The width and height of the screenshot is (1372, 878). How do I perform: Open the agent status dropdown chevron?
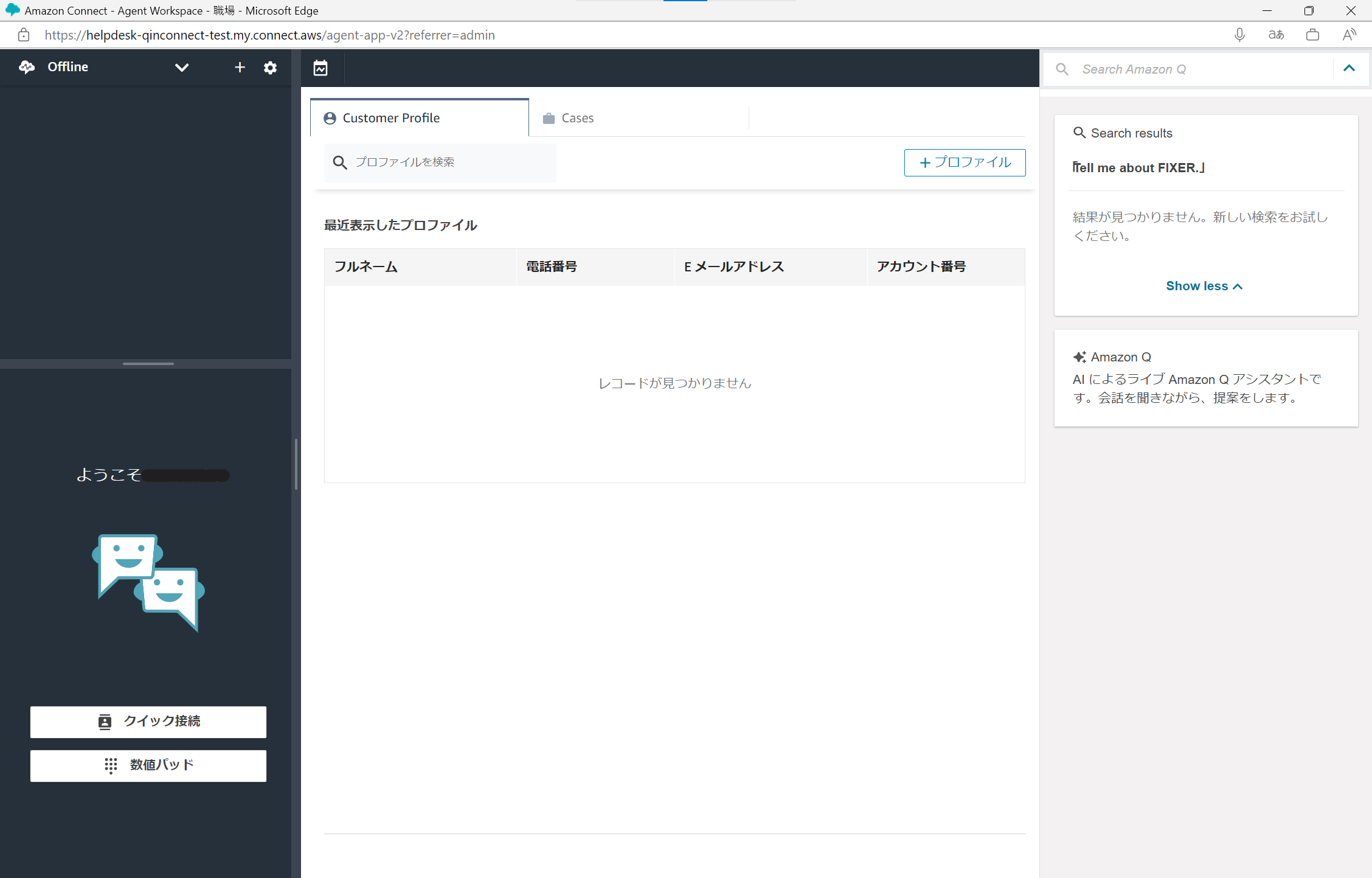coord(182,68)
